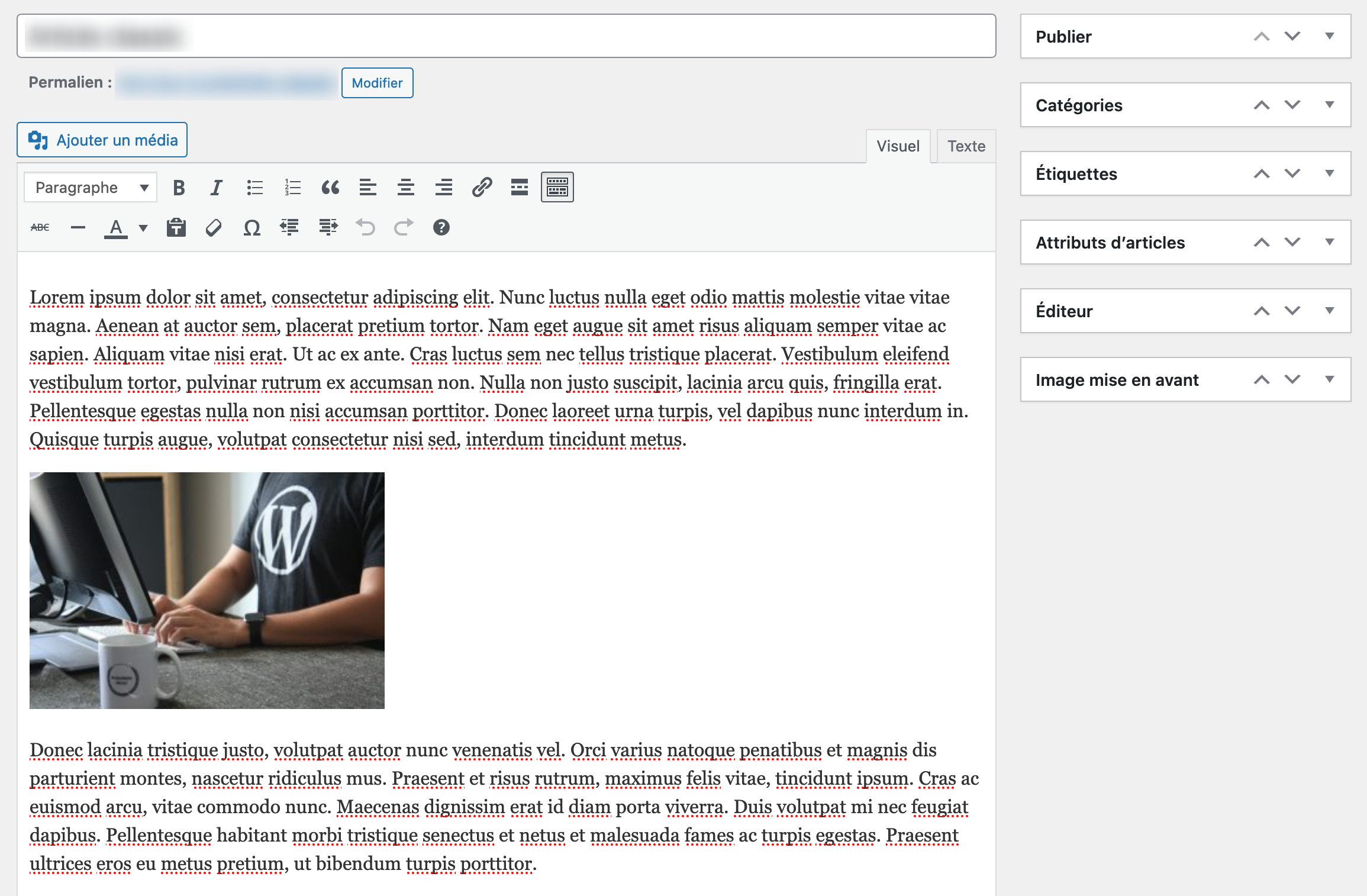1367x896 pixels.
Task: Open the editor help
Action: [441, 227]
